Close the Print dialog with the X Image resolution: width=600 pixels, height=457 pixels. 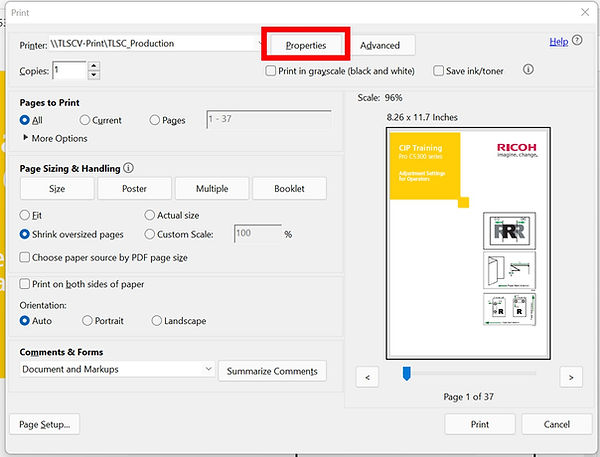point(585,12)
